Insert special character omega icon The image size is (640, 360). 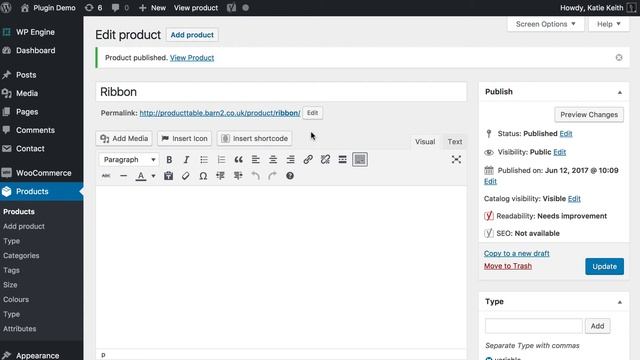(x=203, y=176)
